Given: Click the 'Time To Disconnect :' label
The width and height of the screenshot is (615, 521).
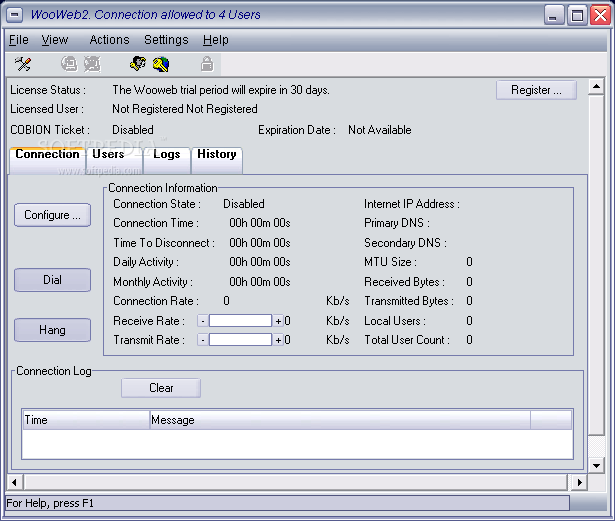Looking at the screenshot, I should coord(164,243).
